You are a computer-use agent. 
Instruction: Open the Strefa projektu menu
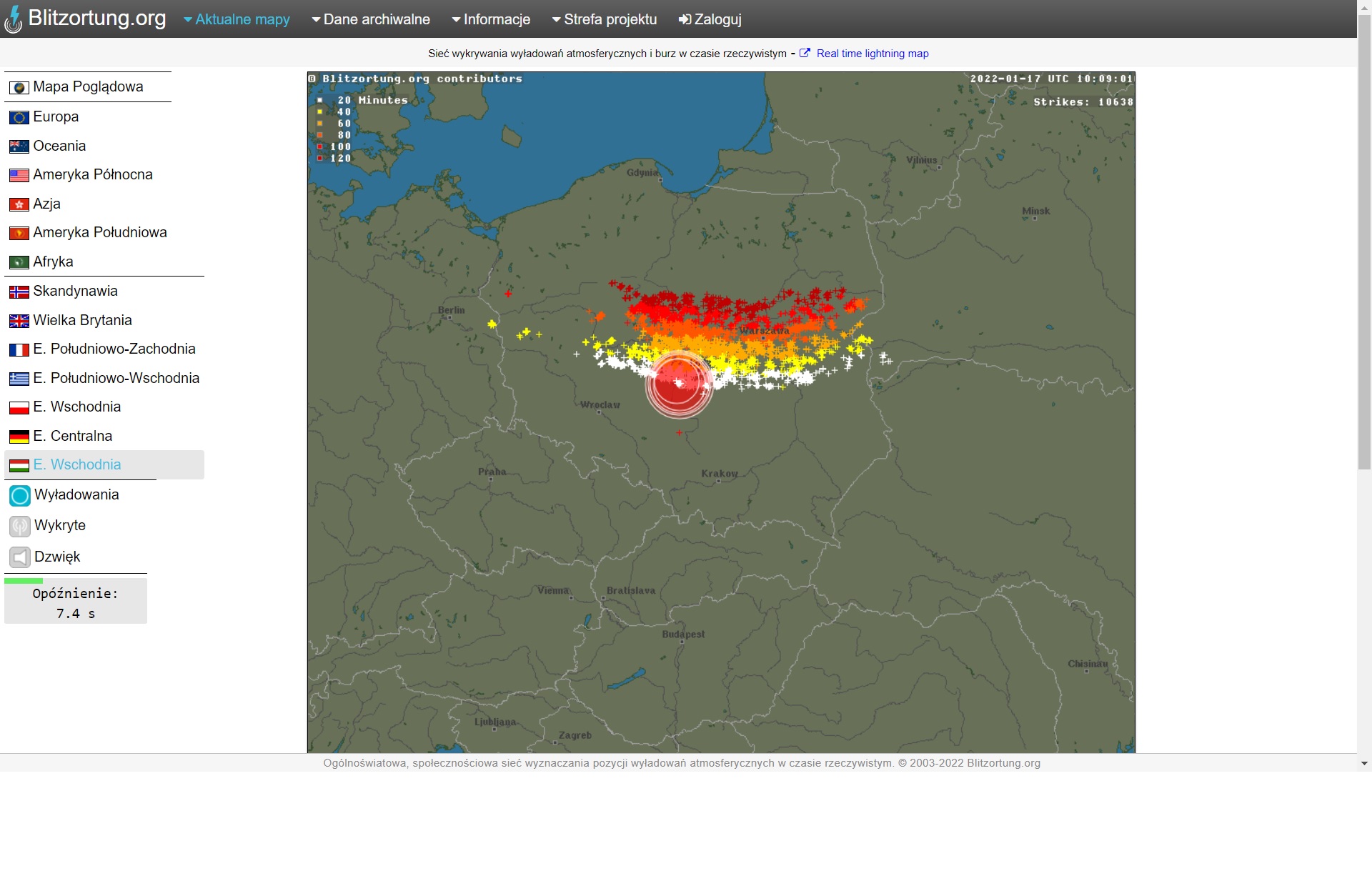(x=604, y=19)
